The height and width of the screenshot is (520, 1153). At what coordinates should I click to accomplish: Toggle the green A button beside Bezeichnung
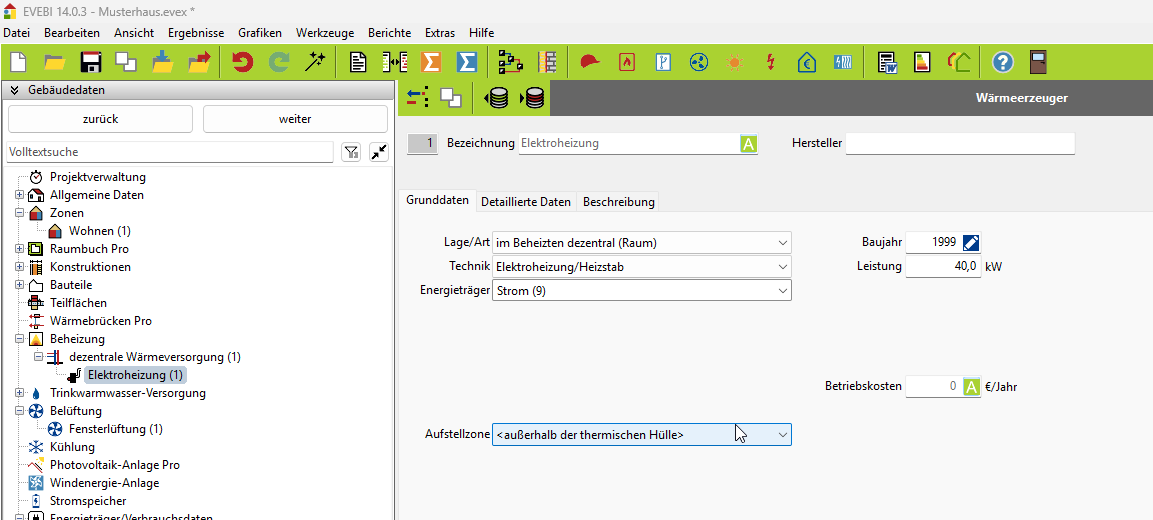coord(748,144)
